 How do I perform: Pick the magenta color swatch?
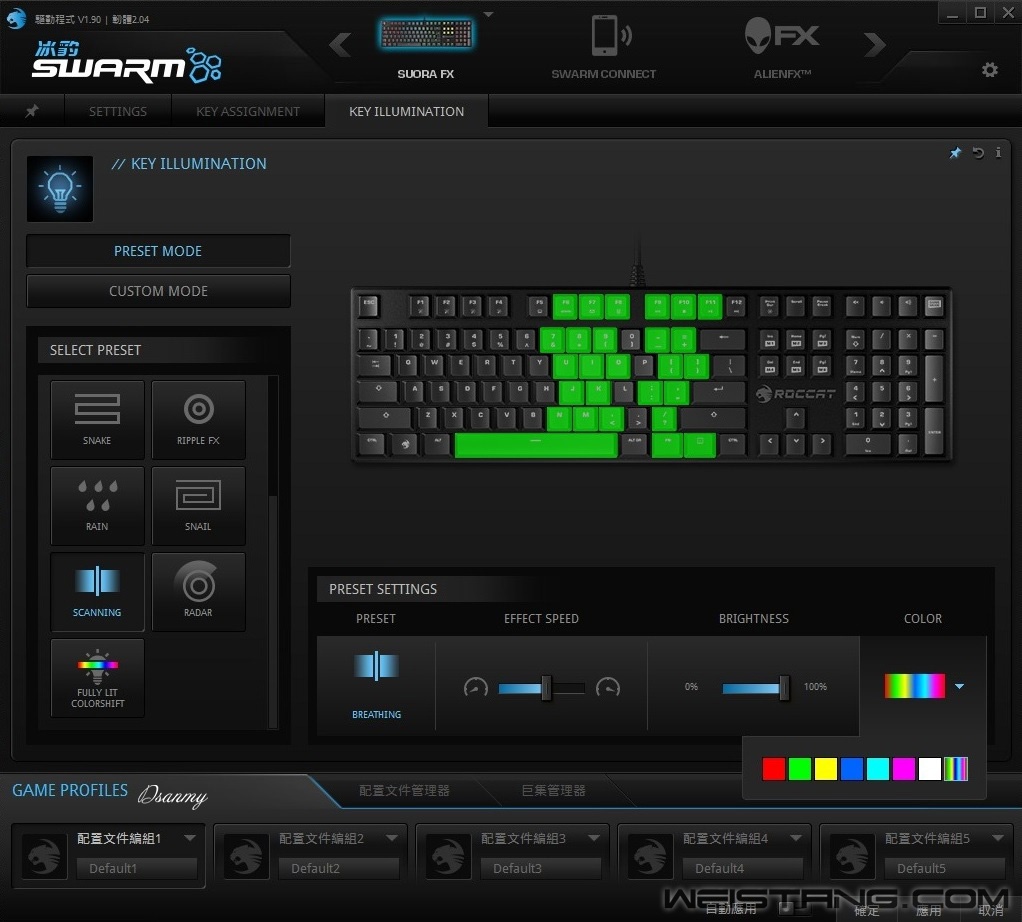tap(904, 769)
